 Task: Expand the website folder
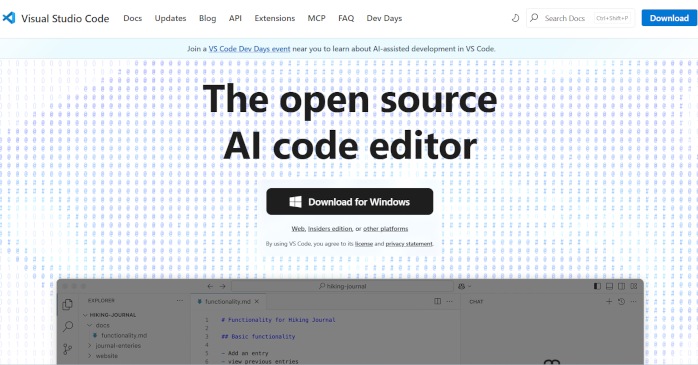pos(103,356)
